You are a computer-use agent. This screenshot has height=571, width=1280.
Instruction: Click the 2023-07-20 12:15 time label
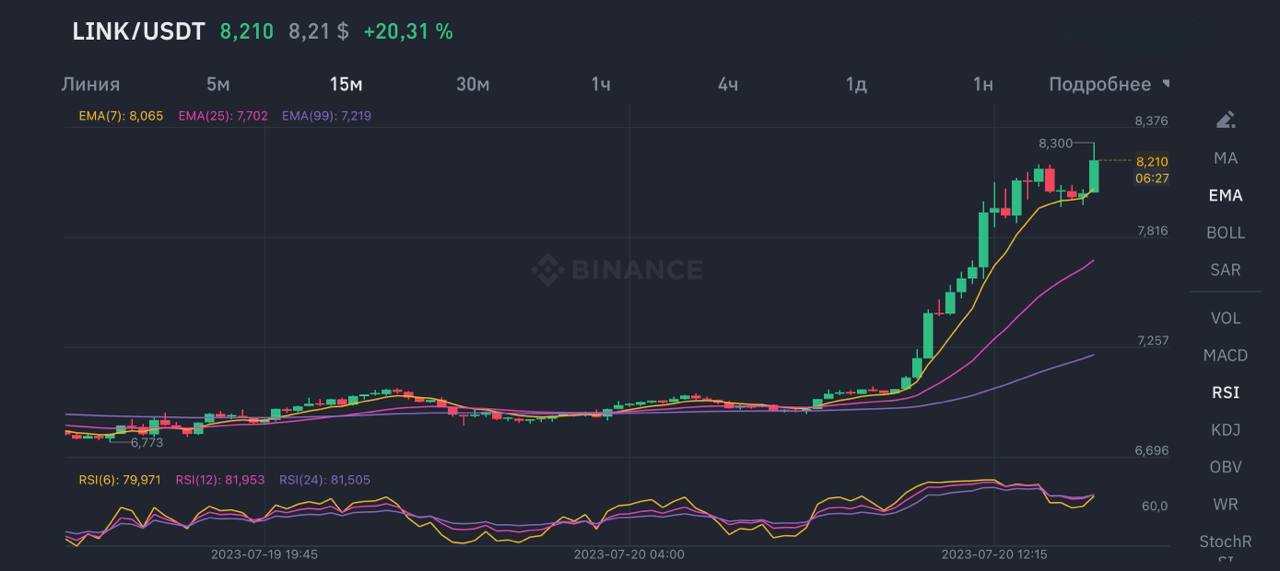(x=995, y=553)
